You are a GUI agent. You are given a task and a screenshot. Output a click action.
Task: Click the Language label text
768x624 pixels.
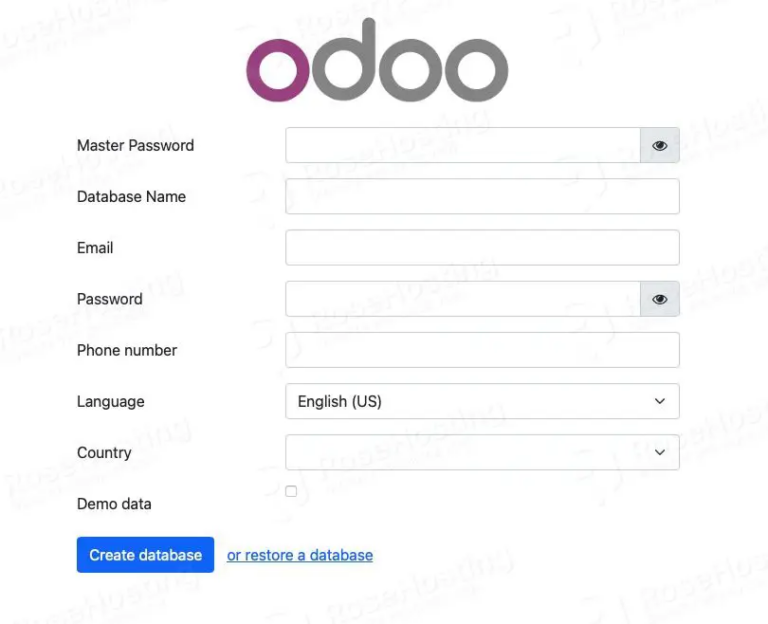point(111,402)
